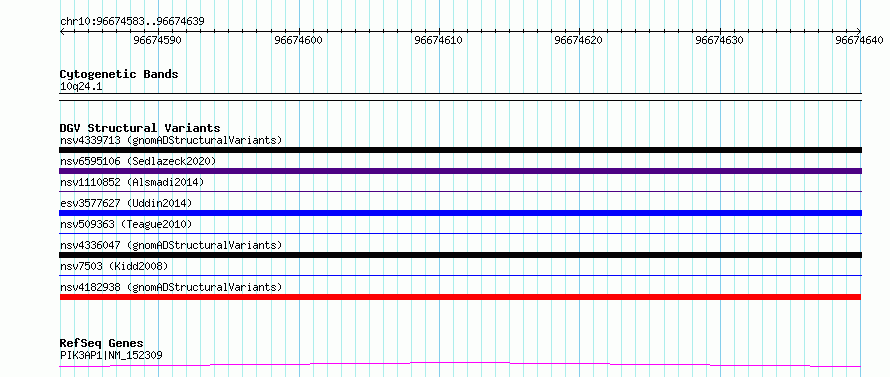Image resolution: width=890 pixels, height=377 pixels.
Task: Click the 96674620 ruler position
Action: click(579, 40)
